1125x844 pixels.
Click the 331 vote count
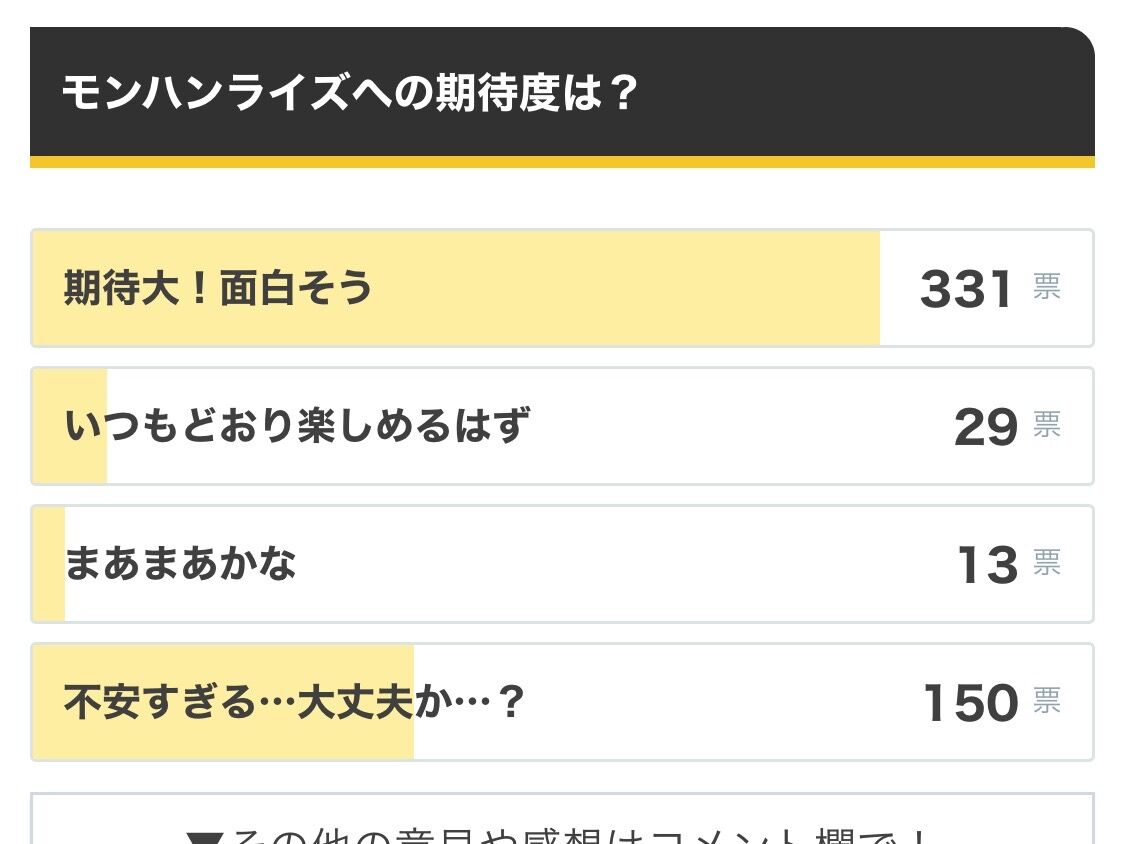tap(966, 289)
